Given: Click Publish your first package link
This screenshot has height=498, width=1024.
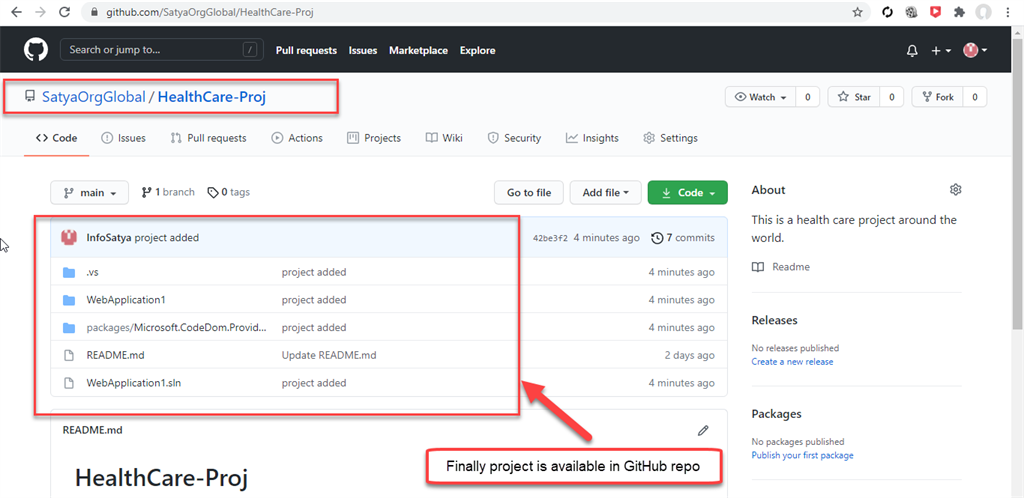Looking at the screenshot, I should pyautogui.click(x=803, y=455).
